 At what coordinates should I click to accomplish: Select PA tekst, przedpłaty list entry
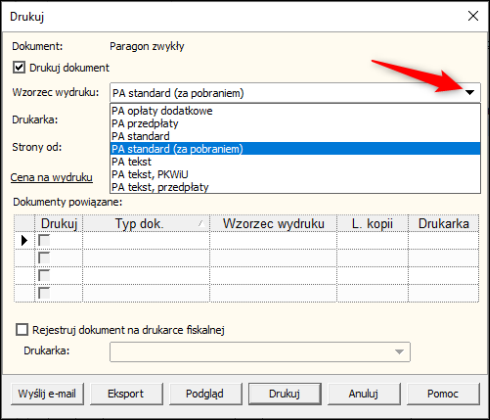point(295,187)
